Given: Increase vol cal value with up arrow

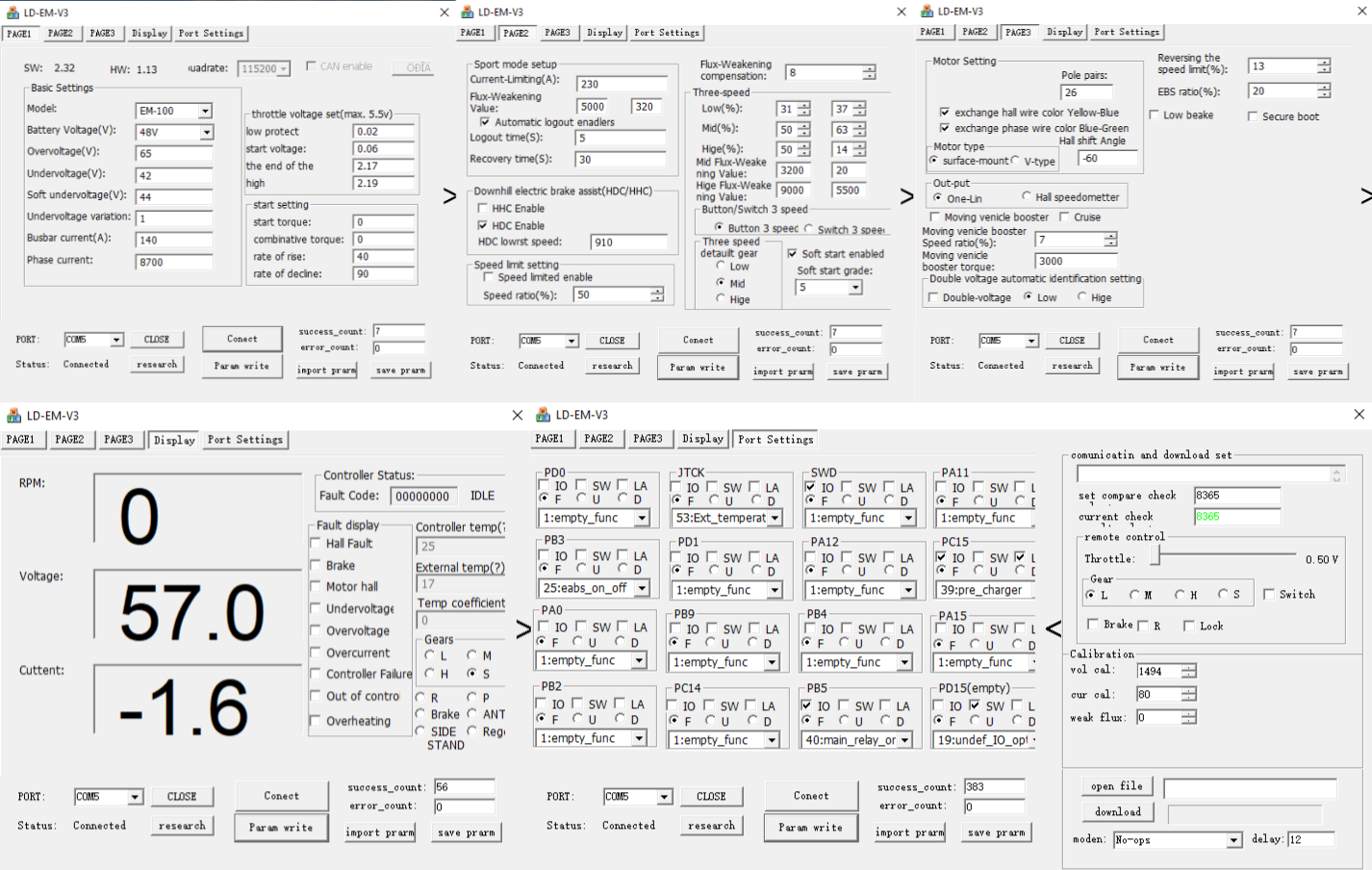Looking at the screenshot, I should point(1189,667).
